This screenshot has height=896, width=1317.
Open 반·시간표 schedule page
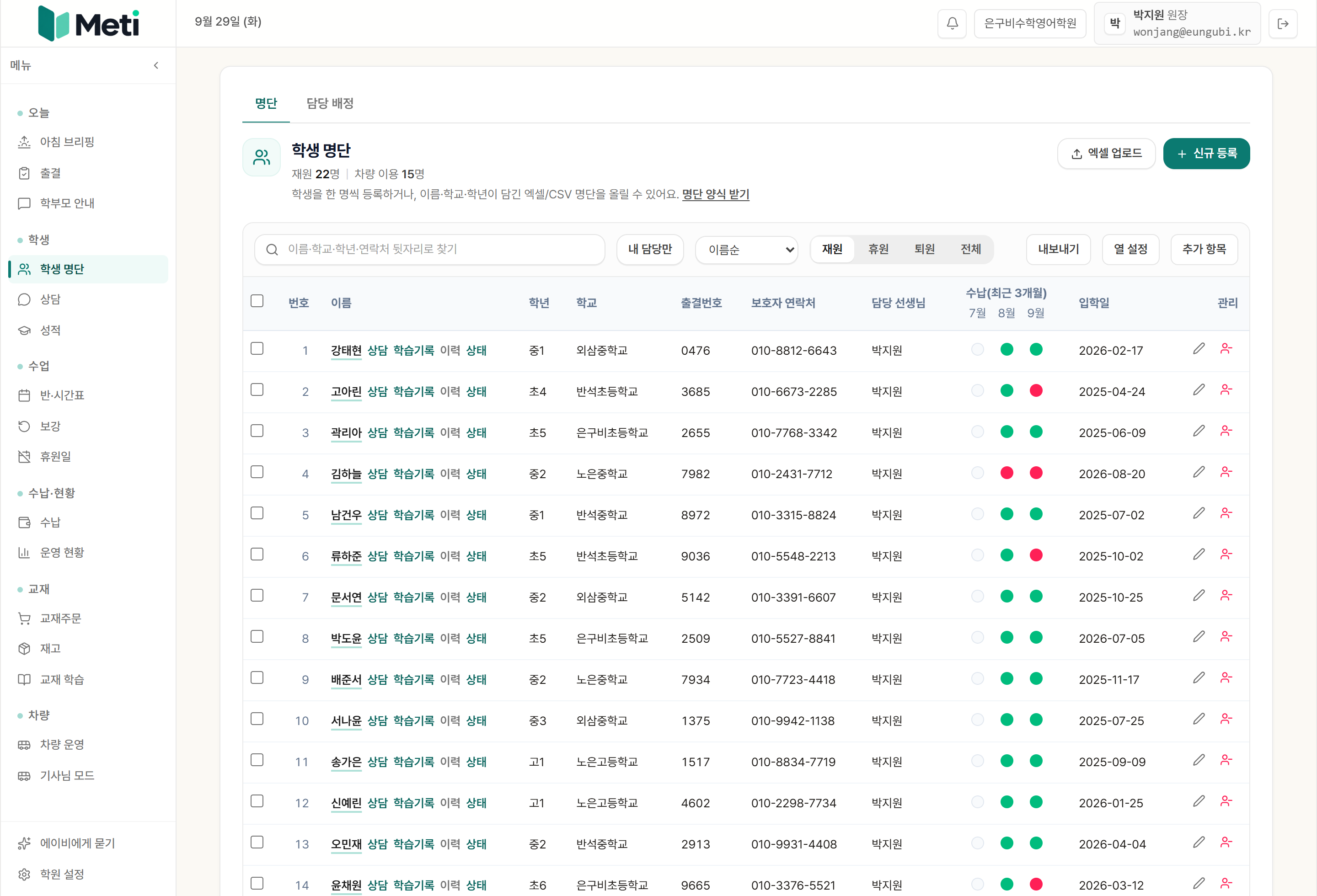(x=88, y=395)
